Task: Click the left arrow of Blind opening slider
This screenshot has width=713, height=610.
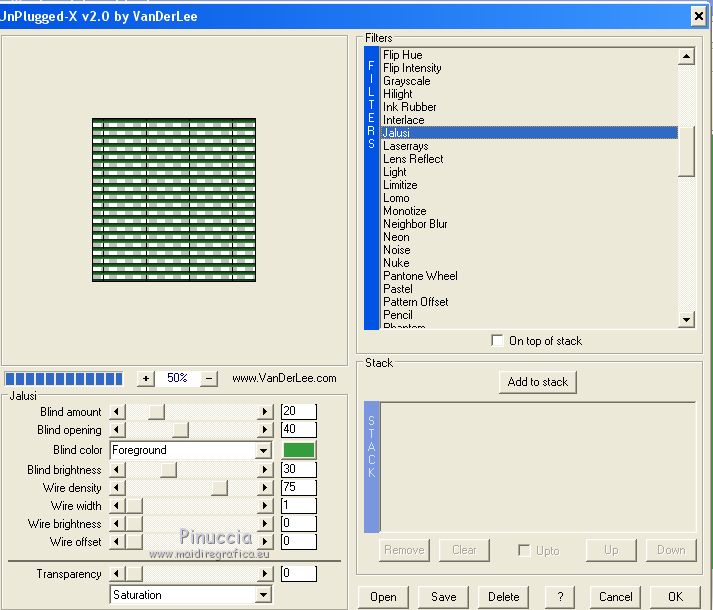Action: pyautogui.click(x=117, y=429)
